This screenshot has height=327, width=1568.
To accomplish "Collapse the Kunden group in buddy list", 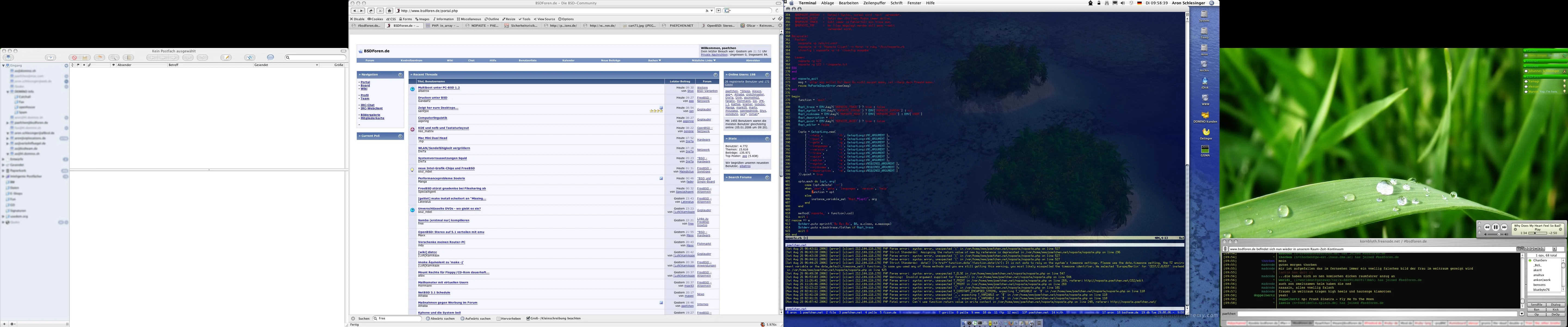I will [x=1525, y=51].
